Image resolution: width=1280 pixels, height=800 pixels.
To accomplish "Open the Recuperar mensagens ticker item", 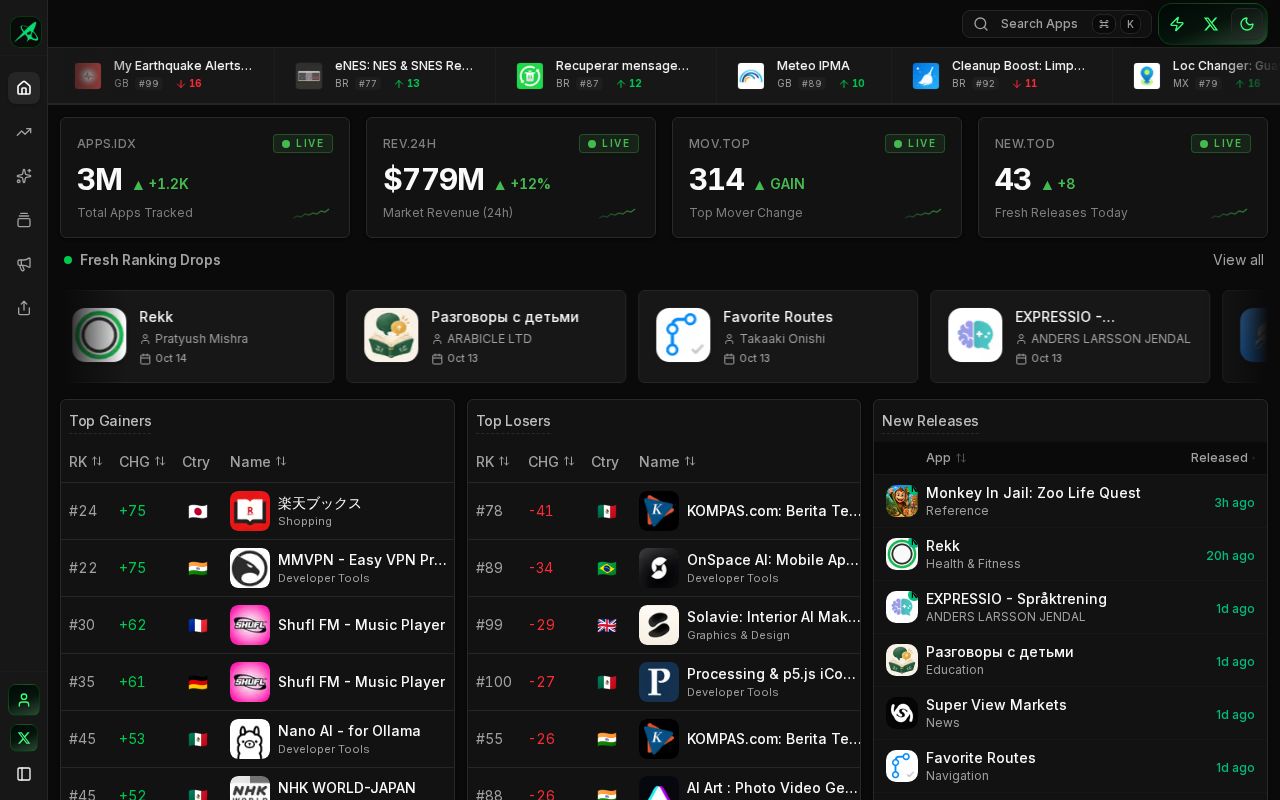I will point(606,75).
